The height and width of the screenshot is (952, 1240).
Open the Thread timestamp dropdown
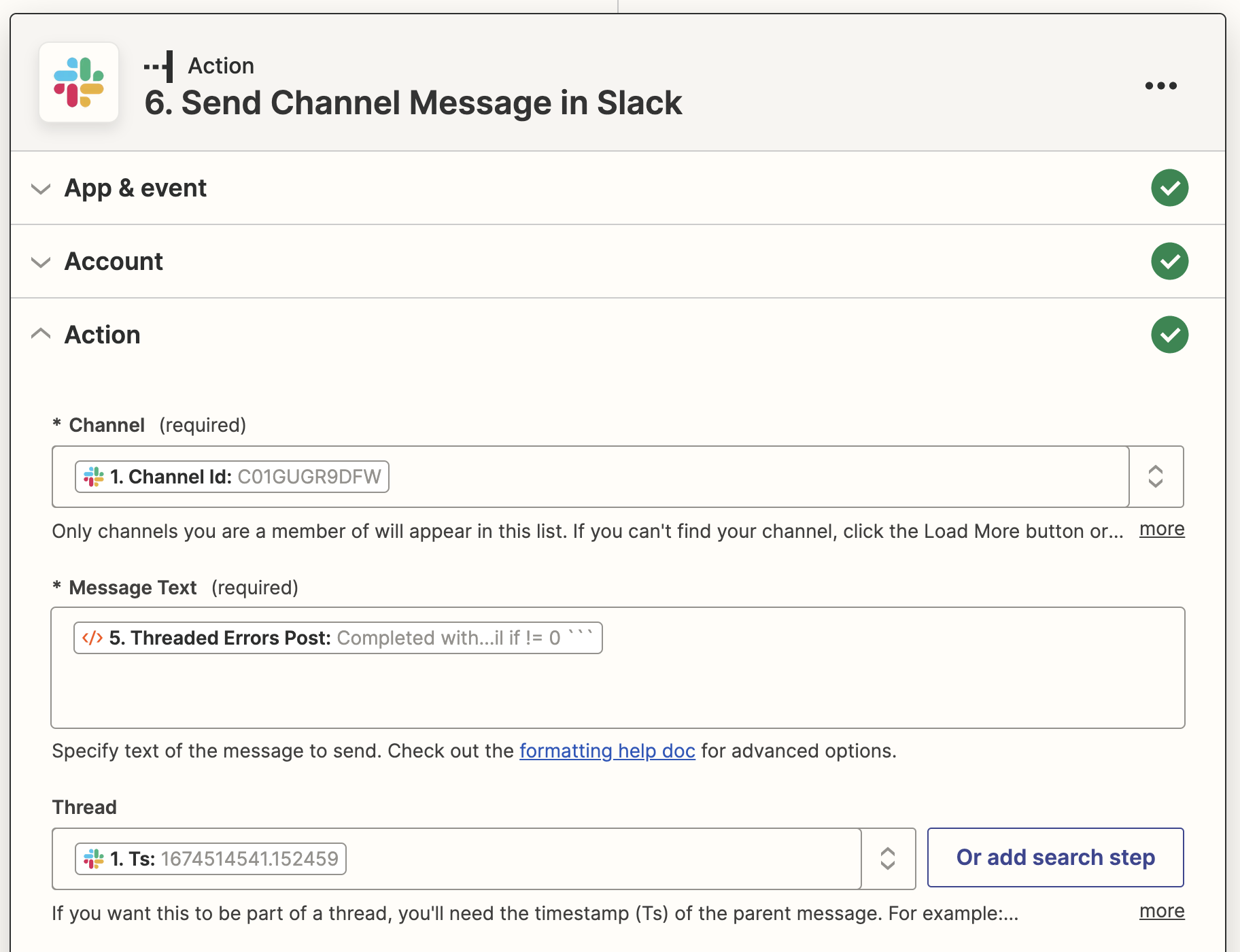coord(888,859)
